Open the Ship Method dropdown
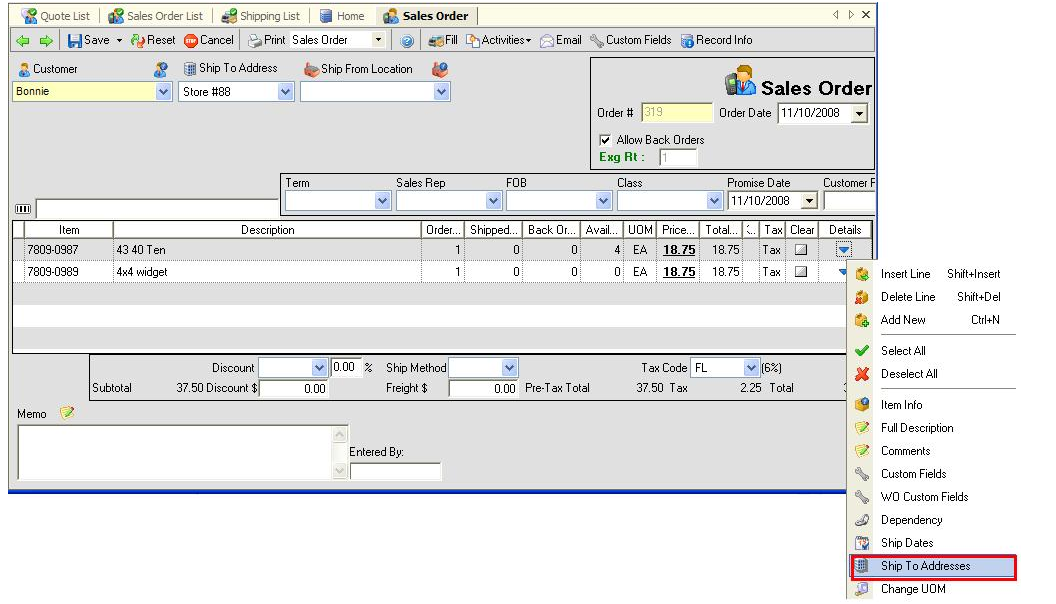 [509, 368]
